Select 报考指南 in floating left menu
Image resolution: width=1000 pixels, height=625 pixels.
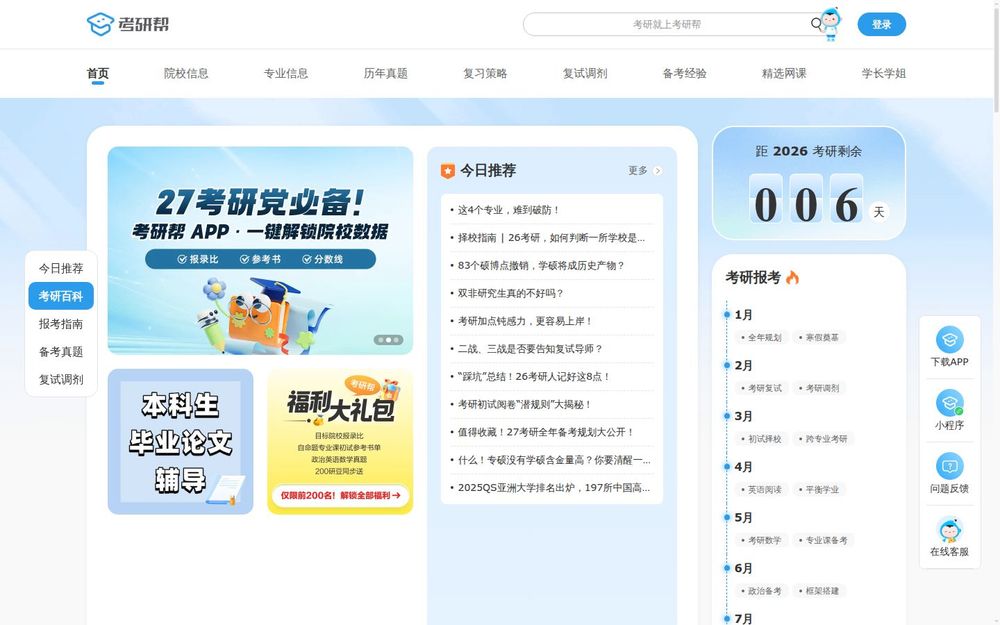(x=61, y=324)
